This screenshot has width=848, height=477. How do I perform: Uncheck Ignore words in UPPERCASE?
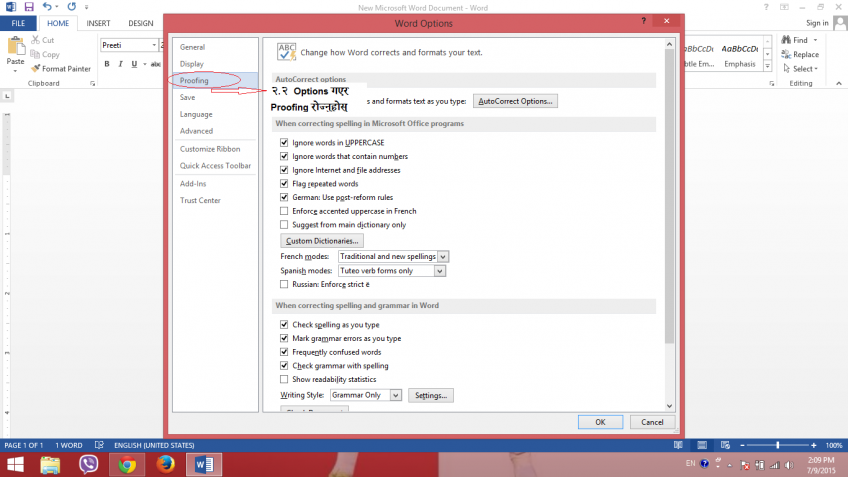point(284,143)
